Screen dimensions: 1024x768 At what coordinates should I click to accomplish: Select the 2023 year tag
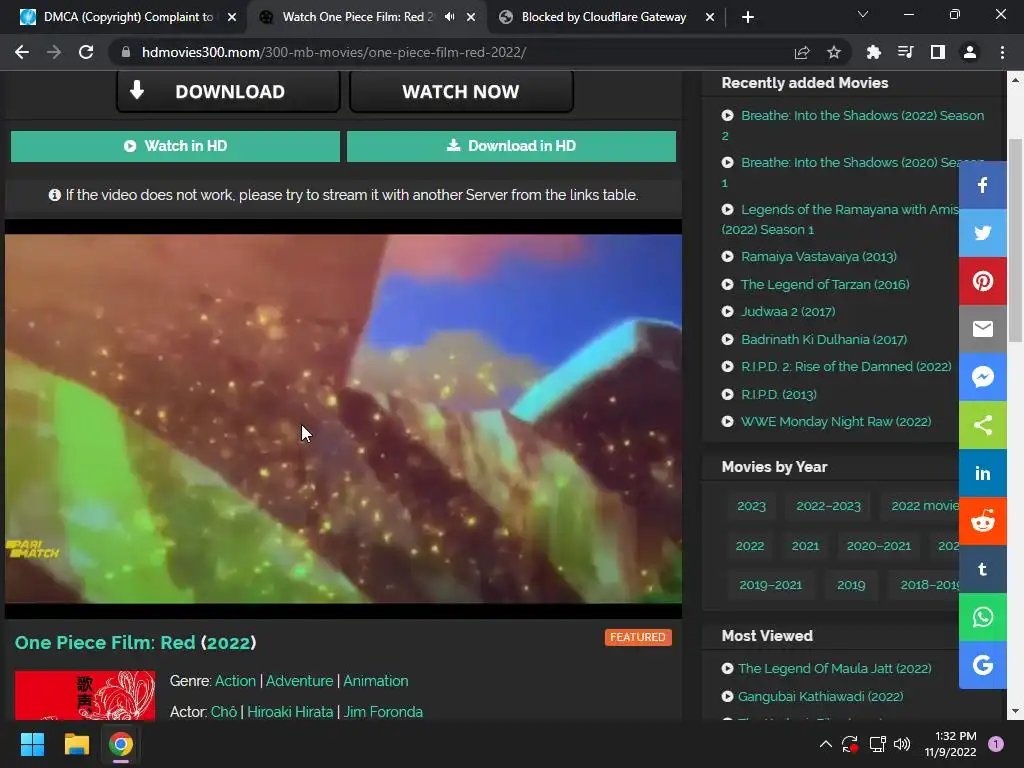pyautogui.click(x=751, y=505)
